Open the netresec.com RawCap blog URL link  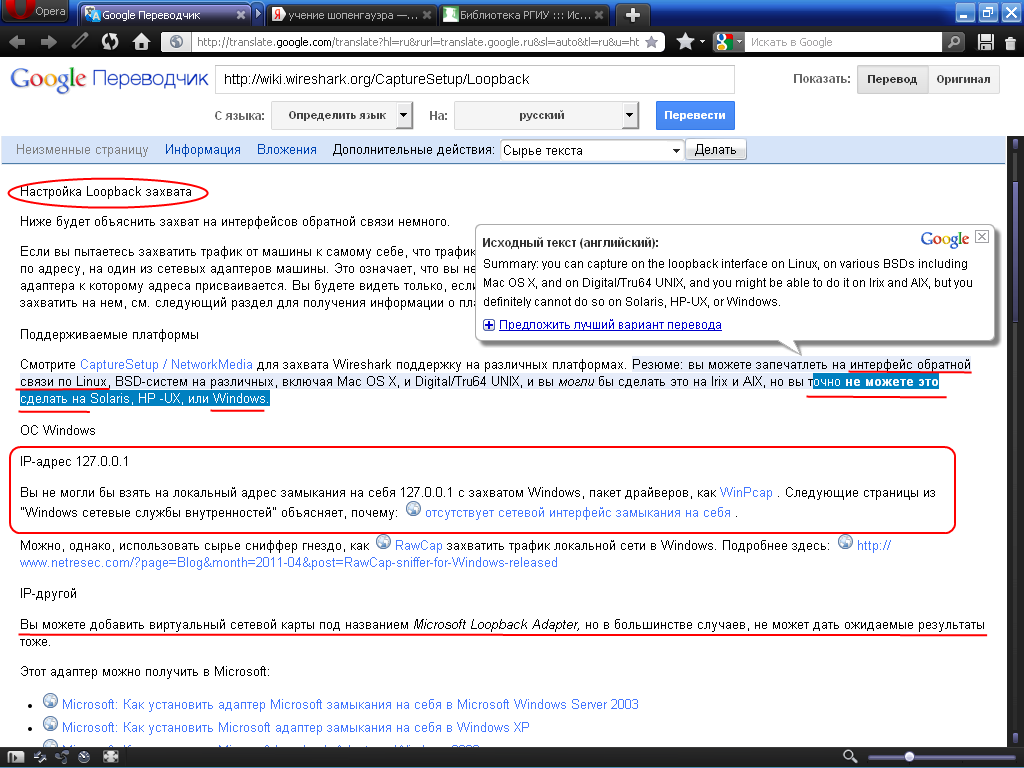289,562
